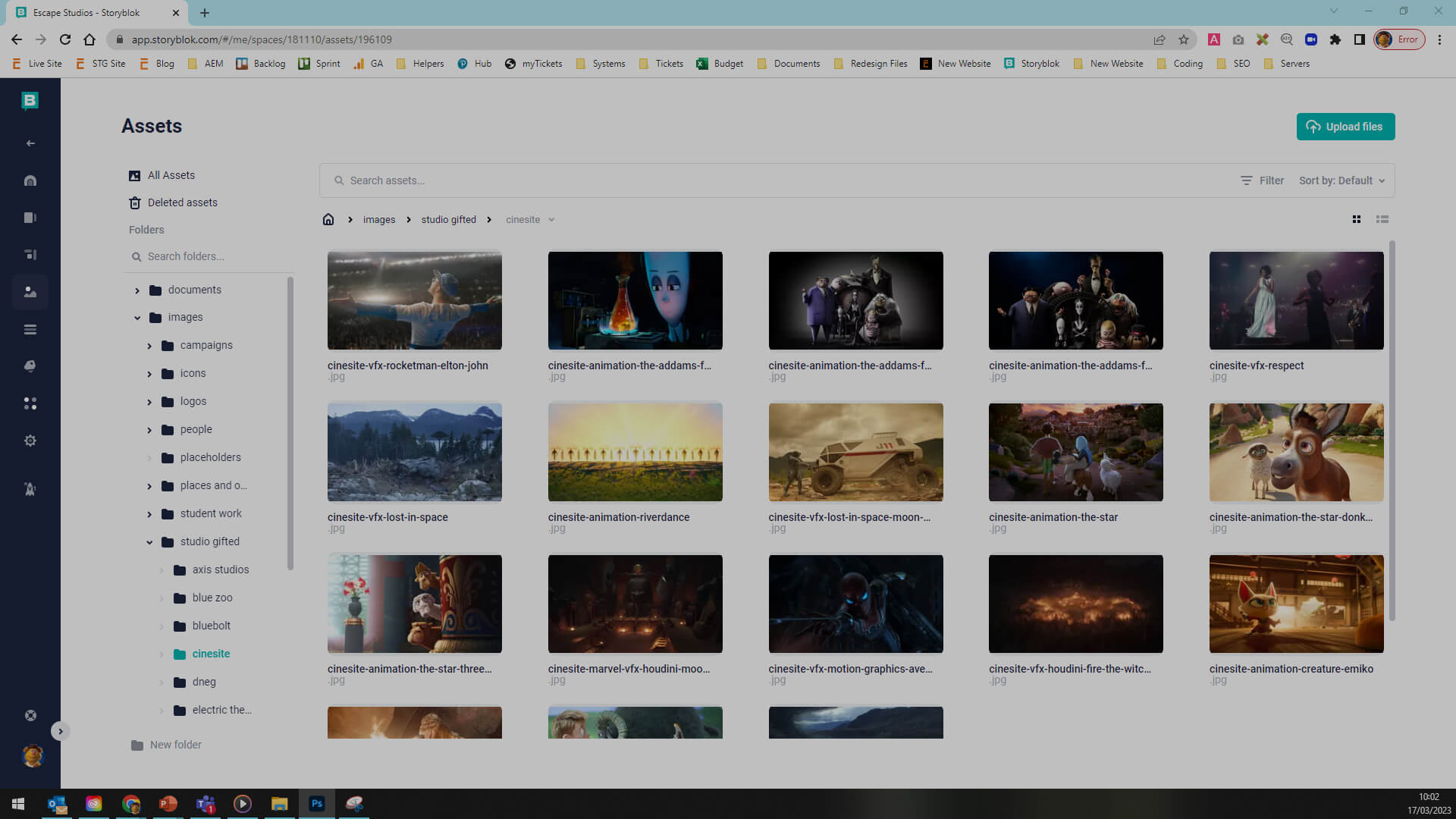Open the dashboard home icon in sidebar
This screenshot has width=1456, height=819.
[x=30, y=180]
